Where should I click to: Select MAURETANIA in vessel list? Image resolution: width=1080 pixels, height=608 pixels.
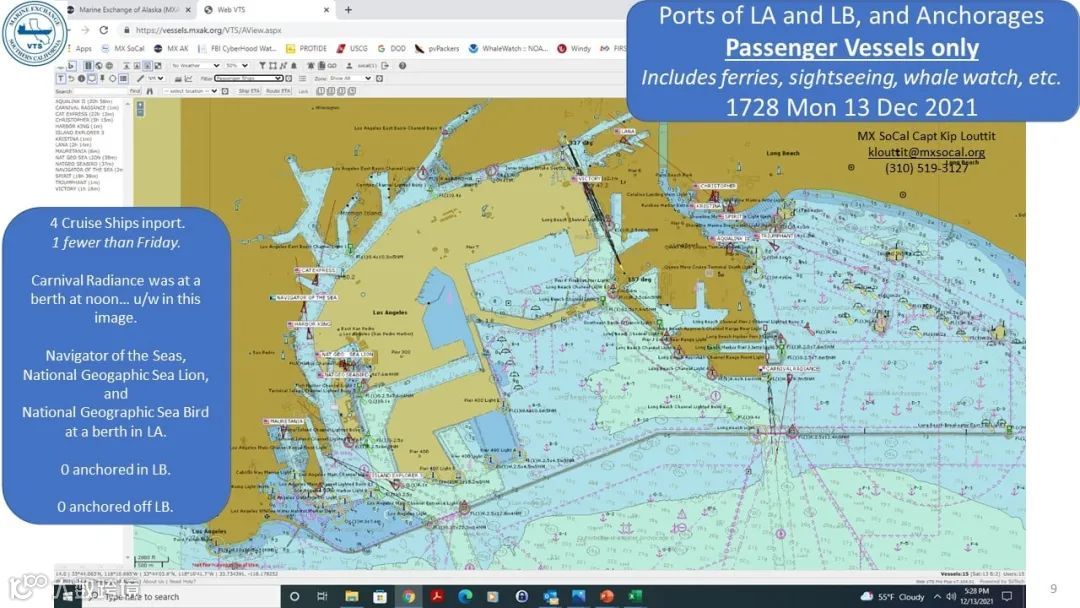point(77,151)
